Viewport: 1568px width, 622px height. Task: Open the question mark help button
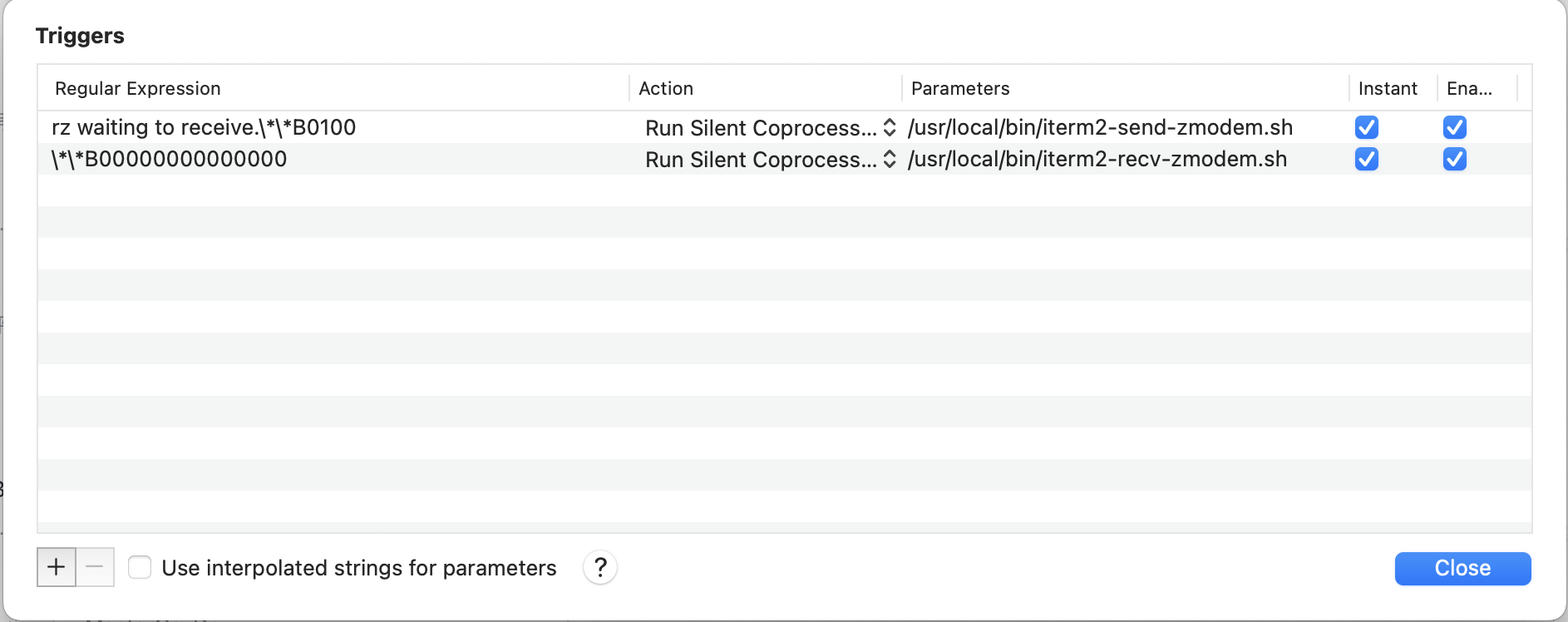(600, 568)
